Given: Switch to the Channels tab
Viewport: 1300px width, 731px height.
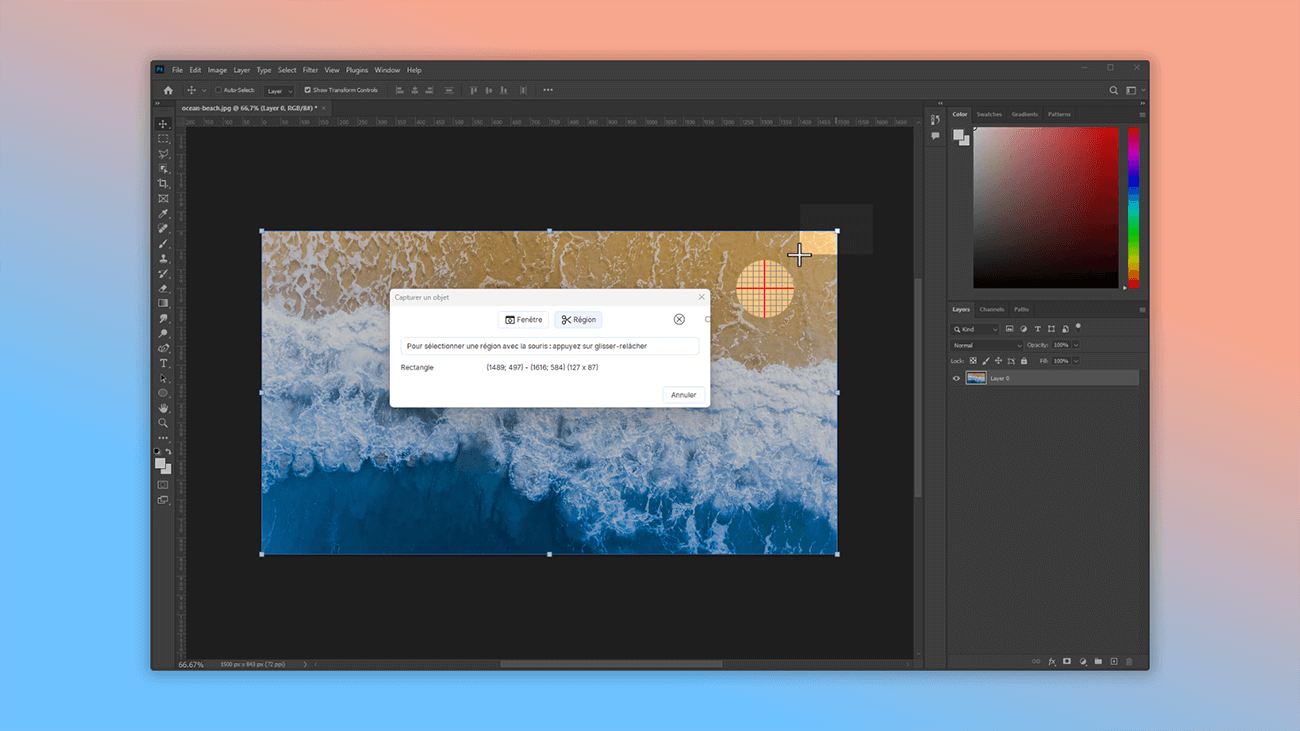Looking at the screenshot, I should pos(991,309).
